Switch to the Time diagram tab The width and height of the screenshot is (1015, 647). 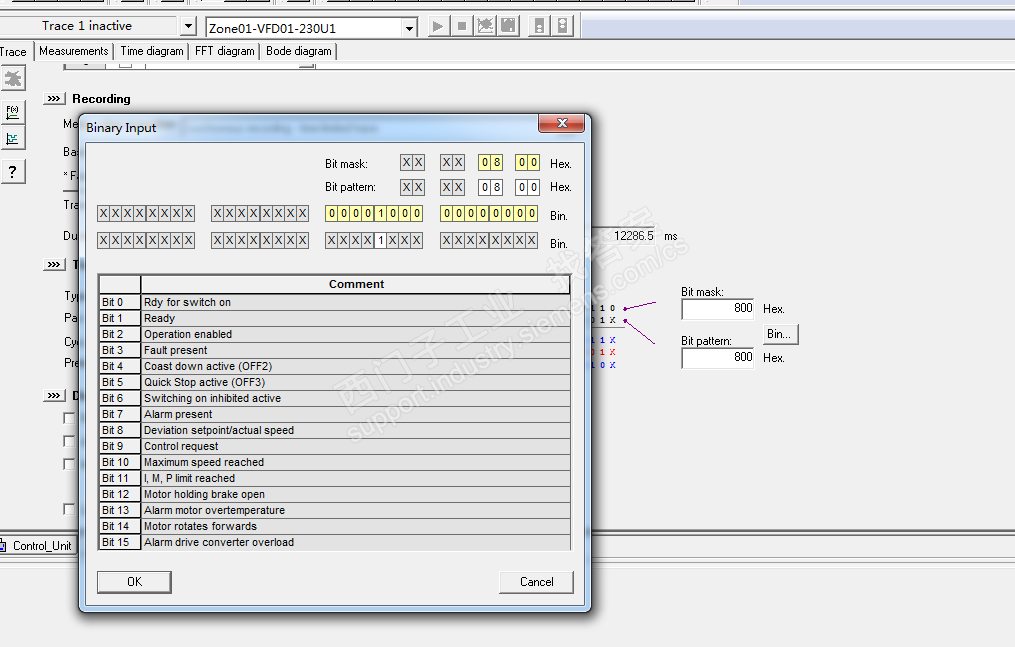tap(152, 51)
